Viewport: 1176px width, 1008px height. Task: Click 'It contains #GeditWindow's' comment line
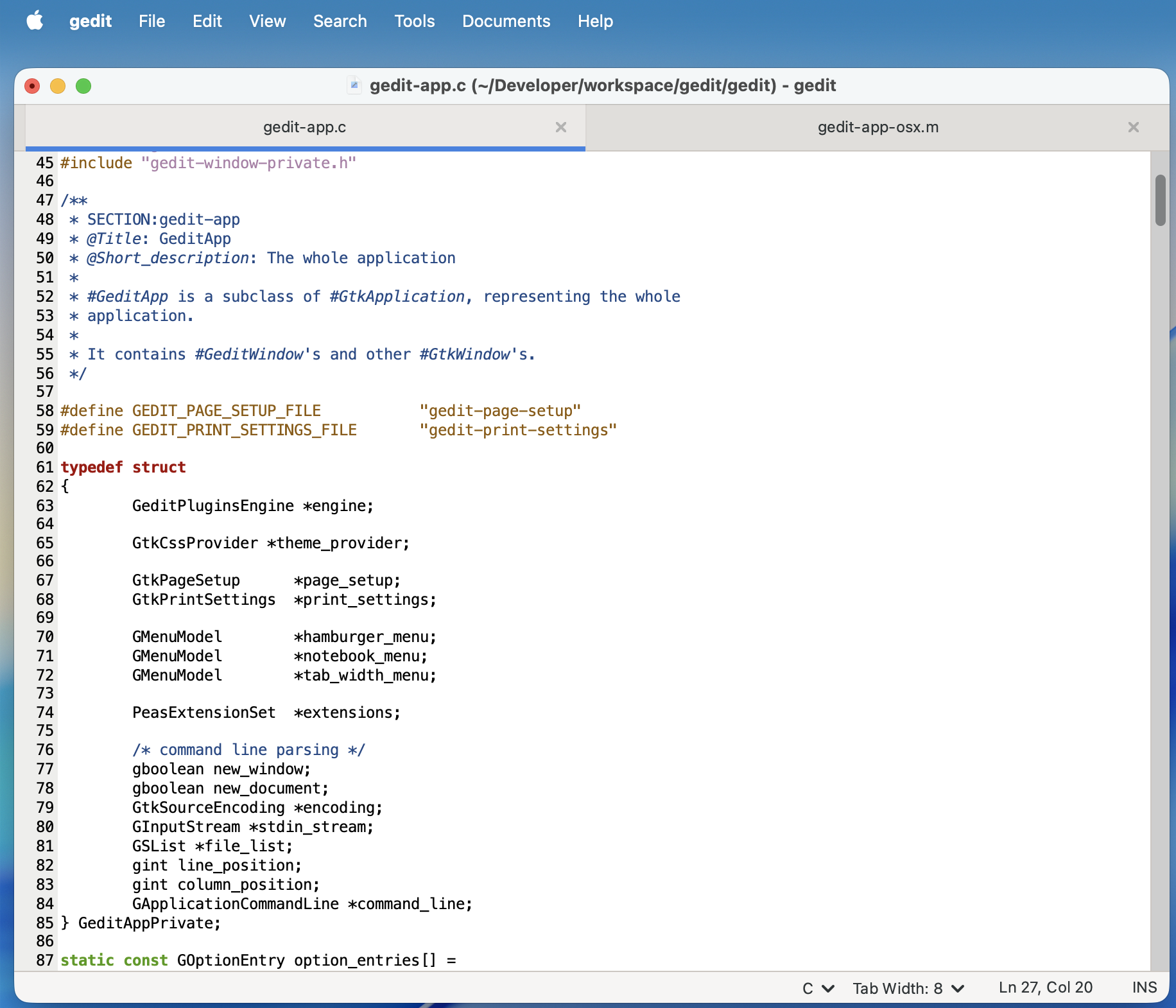204,354
